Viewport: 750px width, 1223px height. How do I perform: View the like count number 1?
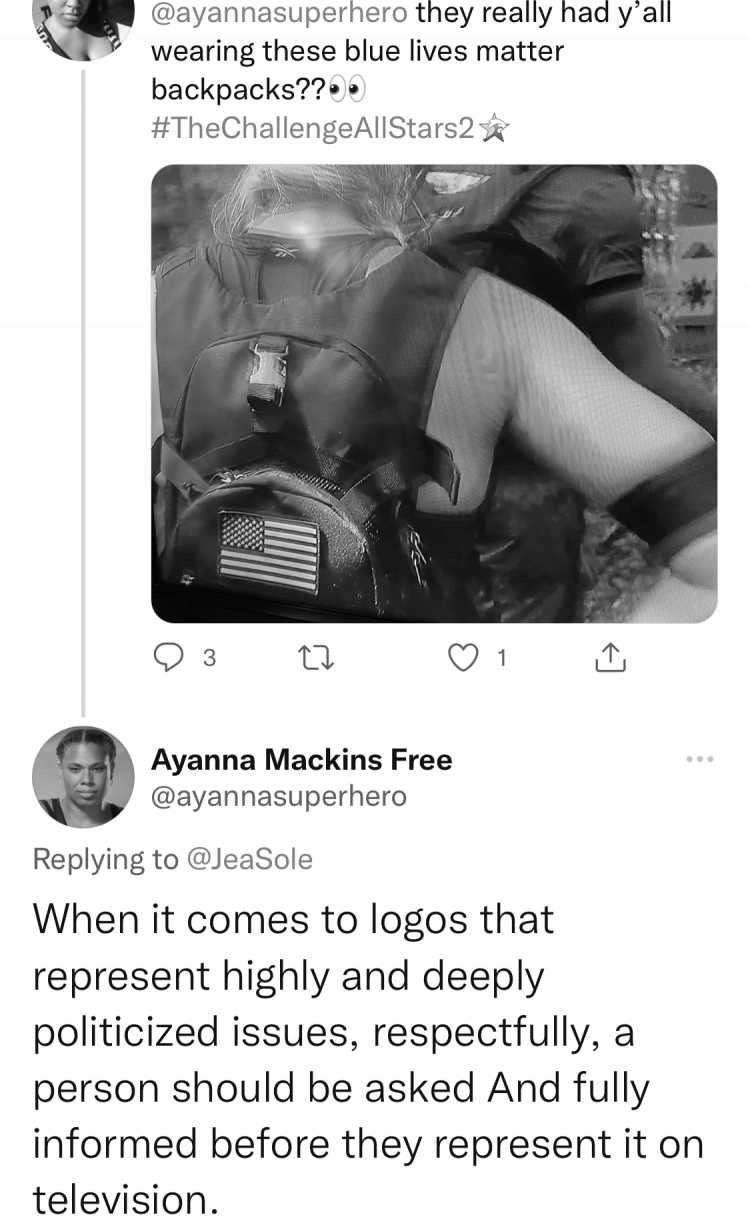[501, 658]
